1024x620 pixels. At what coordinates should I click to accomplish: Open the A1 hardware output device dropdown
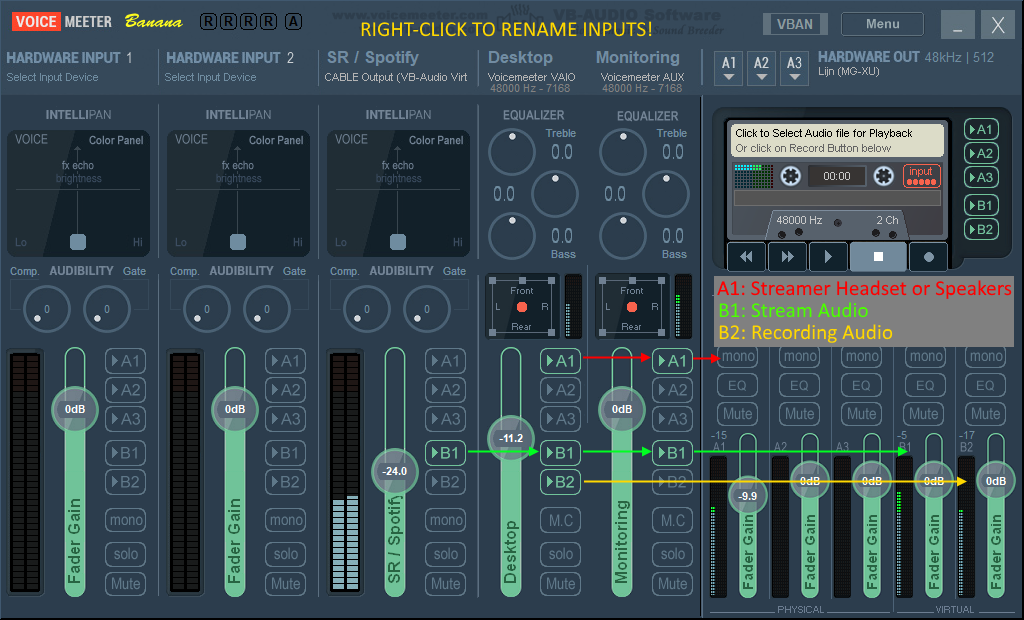pyautogui.click(x=729, y=69)
